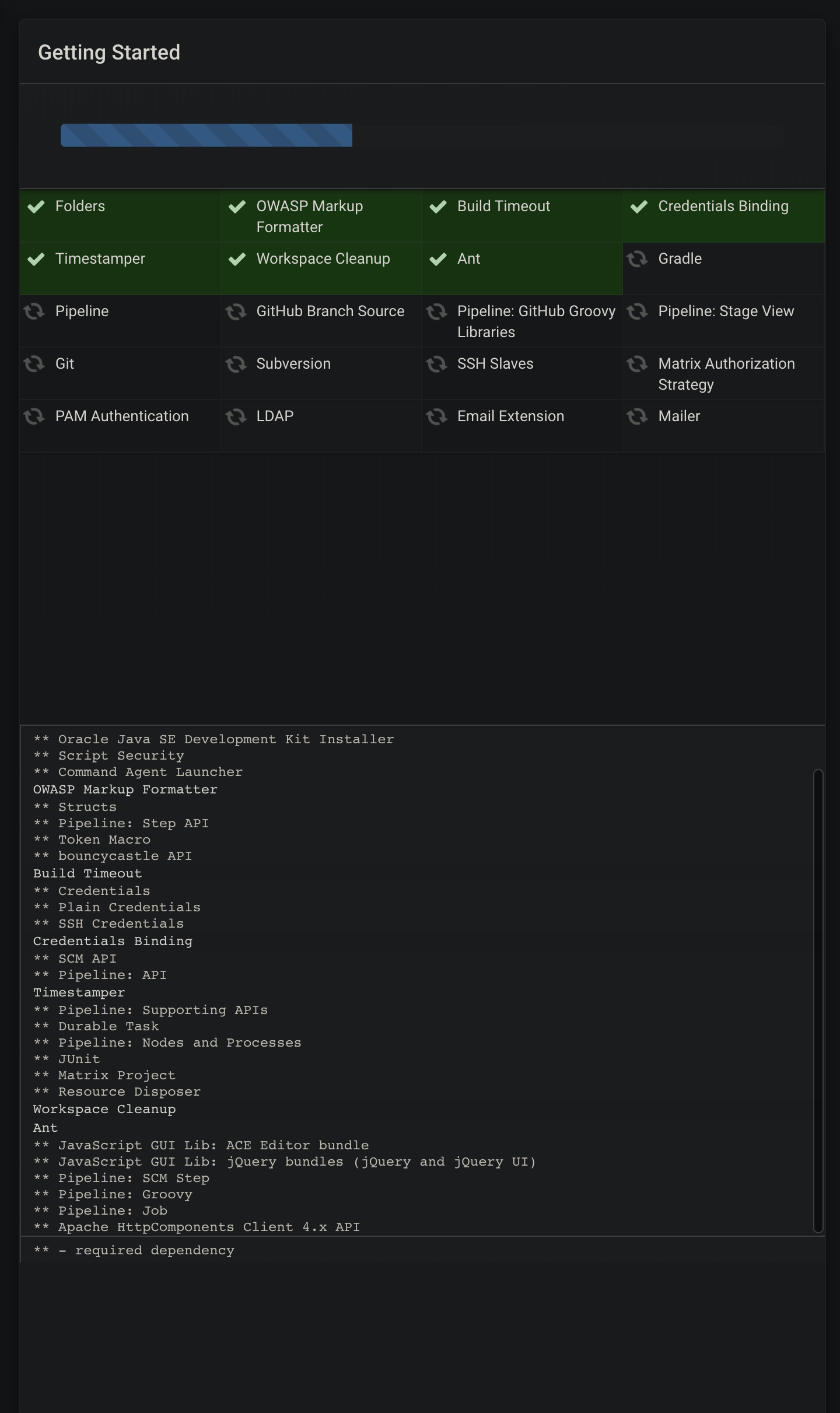Click the green checkmark beside Folders

coord(36,207)
